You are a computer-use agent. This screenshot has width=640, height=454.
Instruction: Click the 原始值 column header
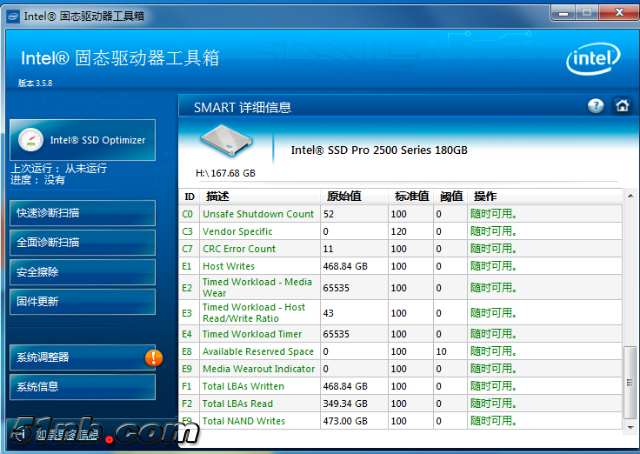click(343, 196)
